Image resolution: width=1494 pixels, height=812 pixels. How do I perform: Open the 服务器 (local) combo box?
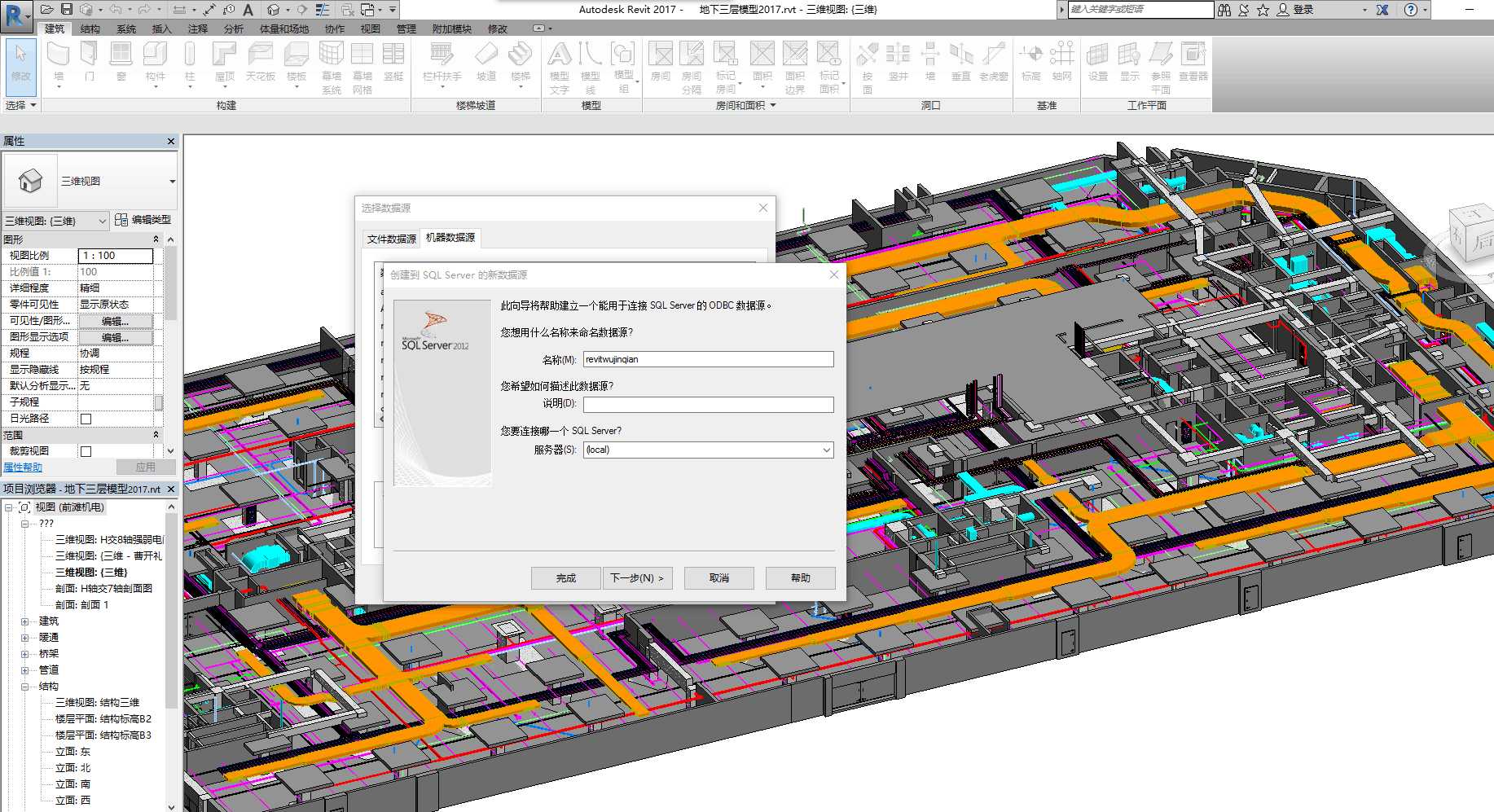708,450
